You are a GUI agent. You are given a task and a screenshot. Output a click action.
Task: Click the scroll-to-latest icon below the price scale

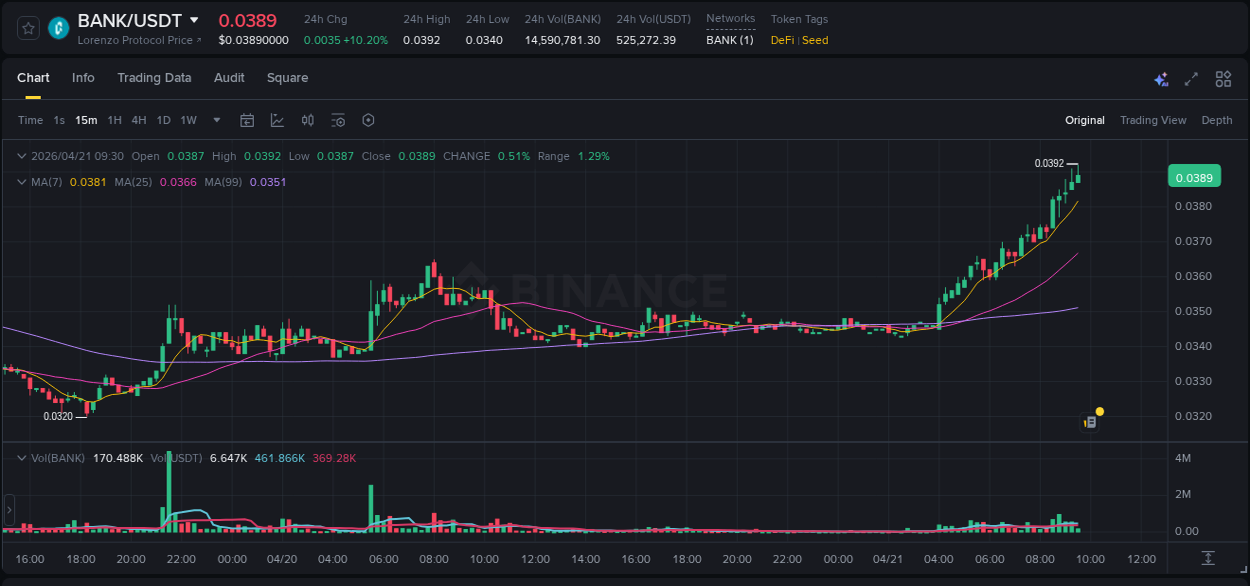[x=1209, y=560]
